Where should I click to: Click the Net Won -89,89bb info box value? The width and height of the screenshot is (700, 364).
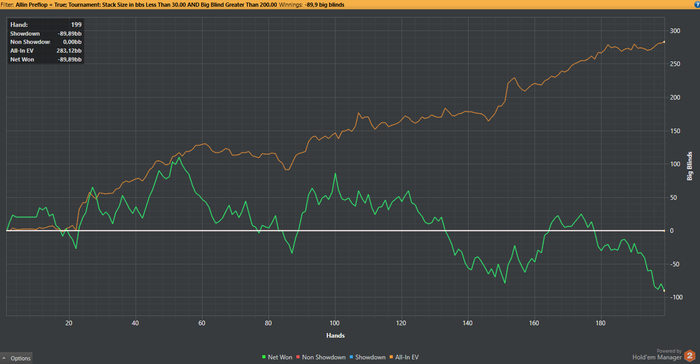pos(70,59)
